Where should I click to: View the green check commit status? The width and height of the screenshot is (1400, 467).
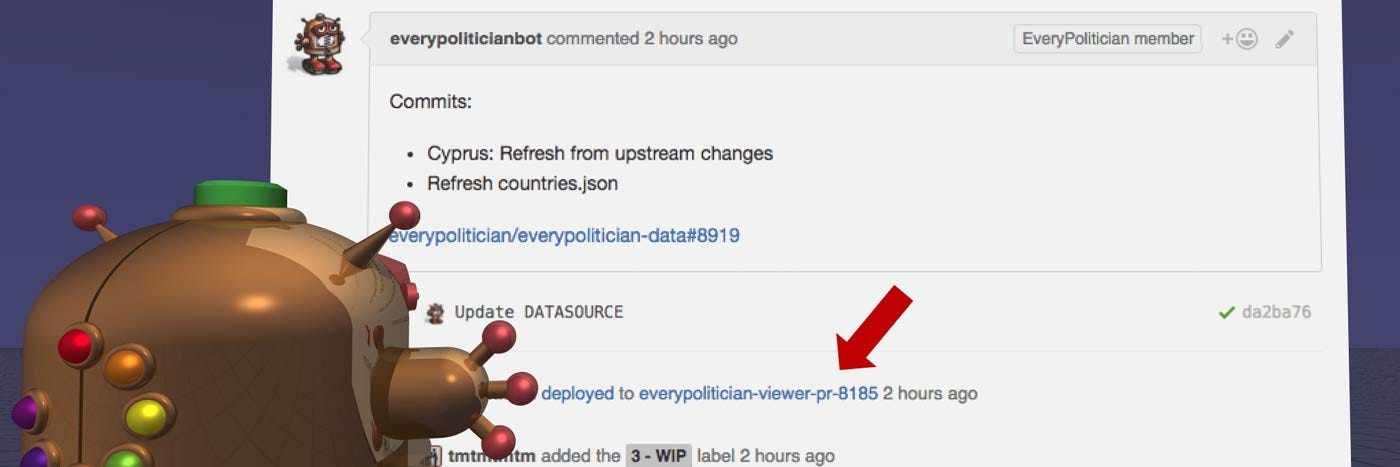1226,312
